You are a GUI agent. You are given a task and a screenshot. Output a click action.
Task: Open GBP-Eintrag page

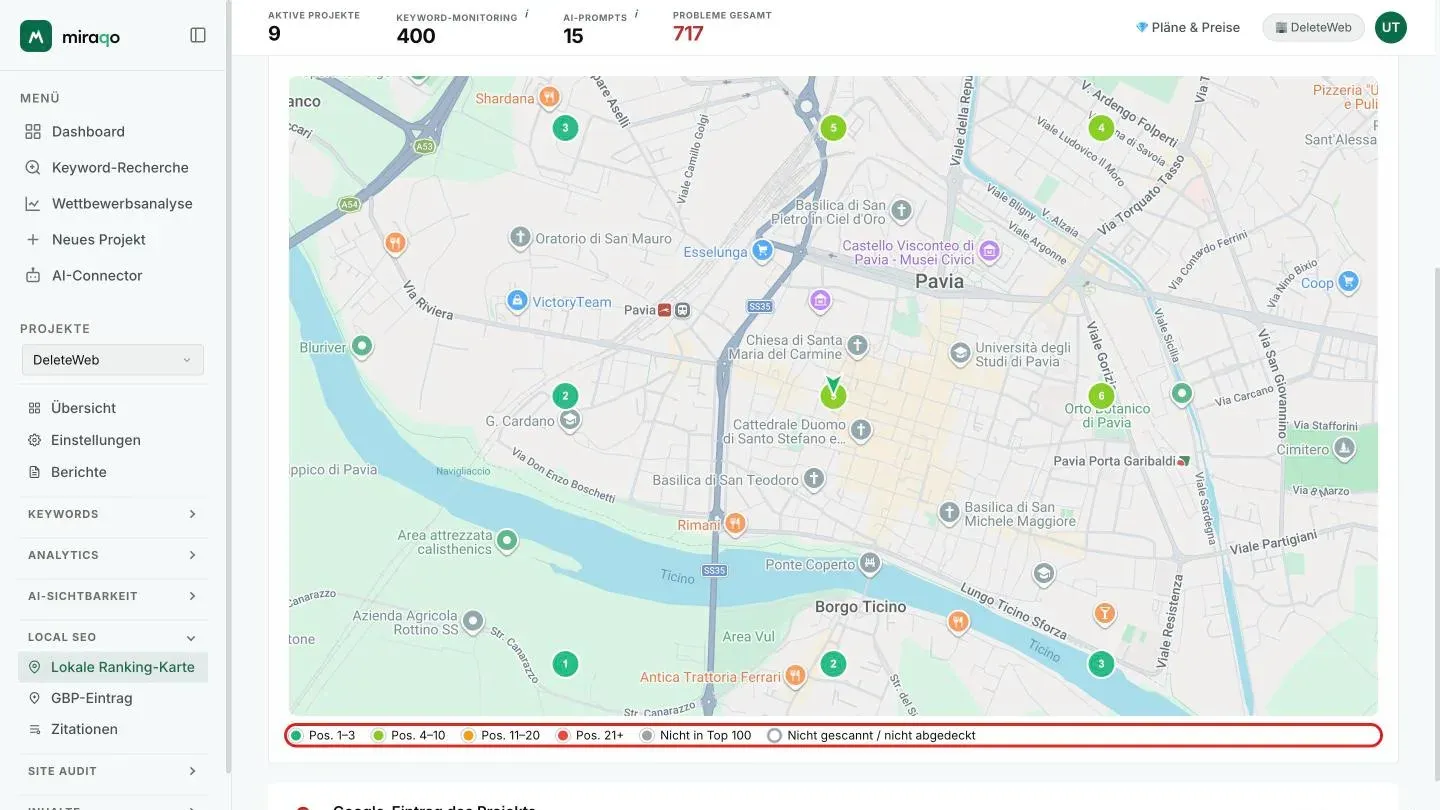coord(92,698)
